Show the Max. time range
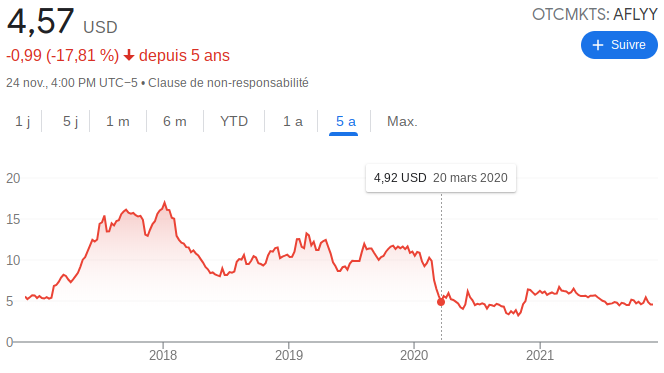The width and height of the screenshot is (664, 373). (x=402, y=122)
